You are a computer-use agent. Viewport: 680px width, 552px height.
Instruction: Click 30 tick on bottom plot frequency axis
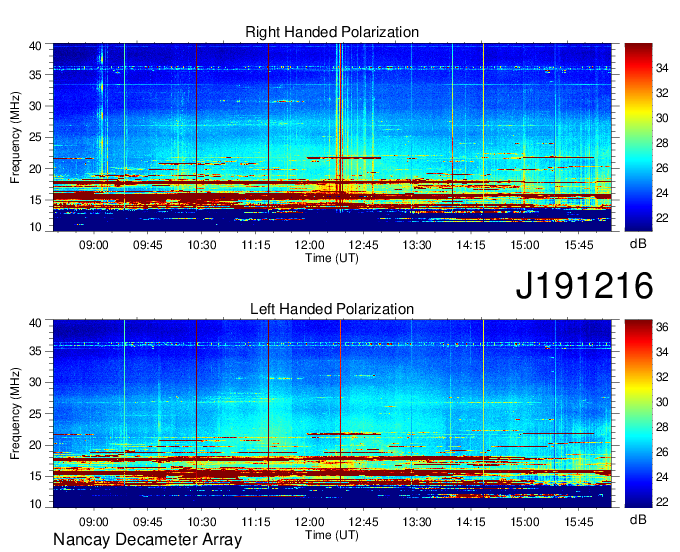(35, 382)
